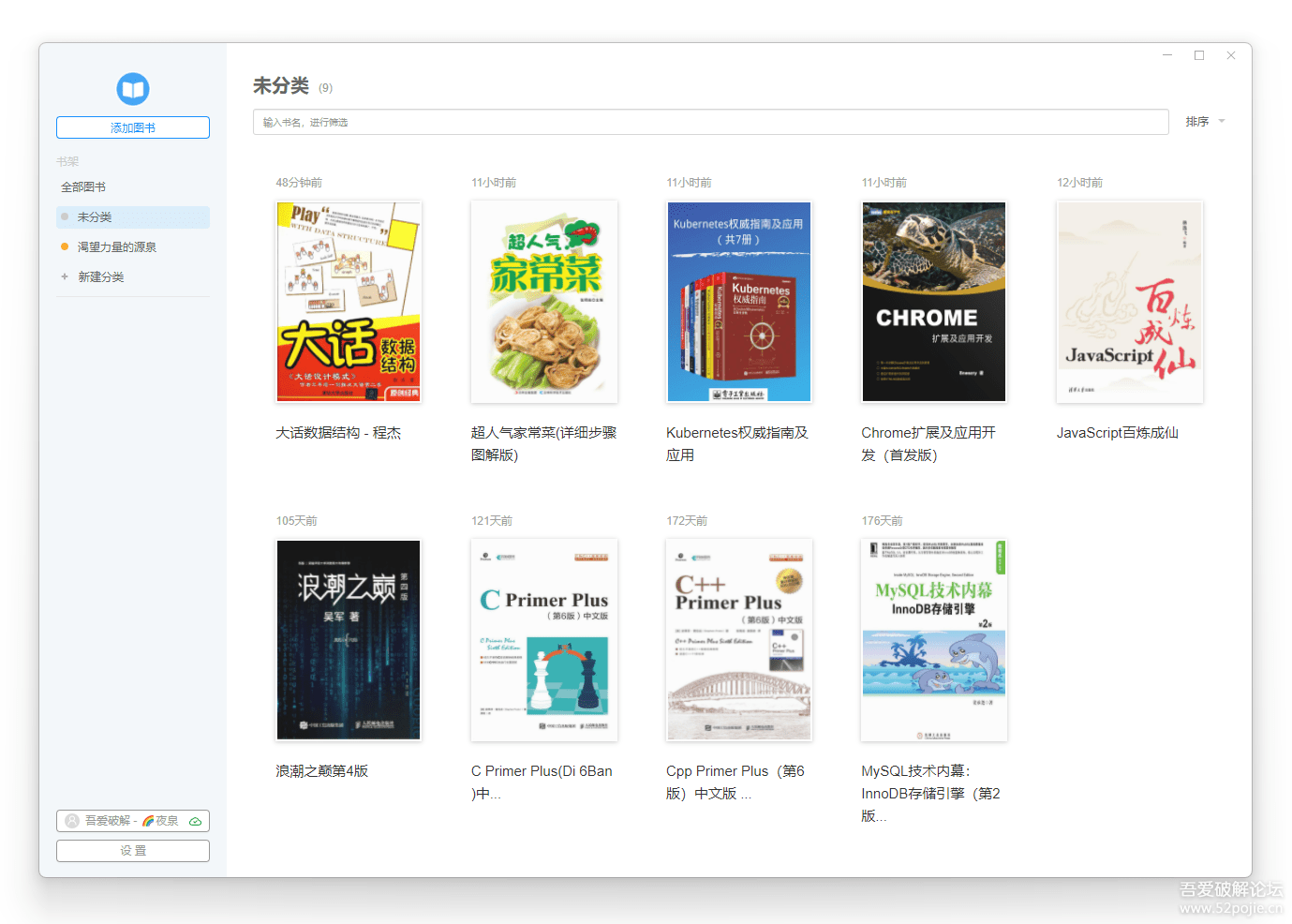Image resolution: width=1292 pixels, height=924 pixels.
Task: Click the 吾爱破解-夜泉 account button
Action: (132, 820)
